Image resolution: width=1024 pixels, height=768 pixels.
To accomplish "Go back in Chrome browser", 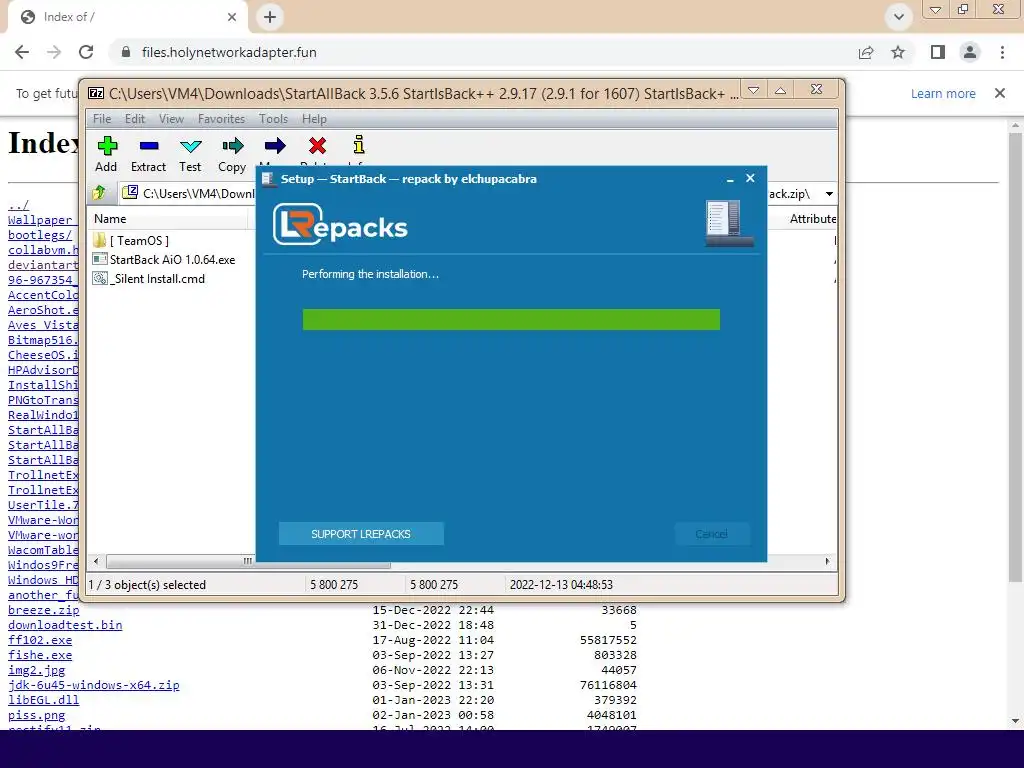I will tap(22, 52).
